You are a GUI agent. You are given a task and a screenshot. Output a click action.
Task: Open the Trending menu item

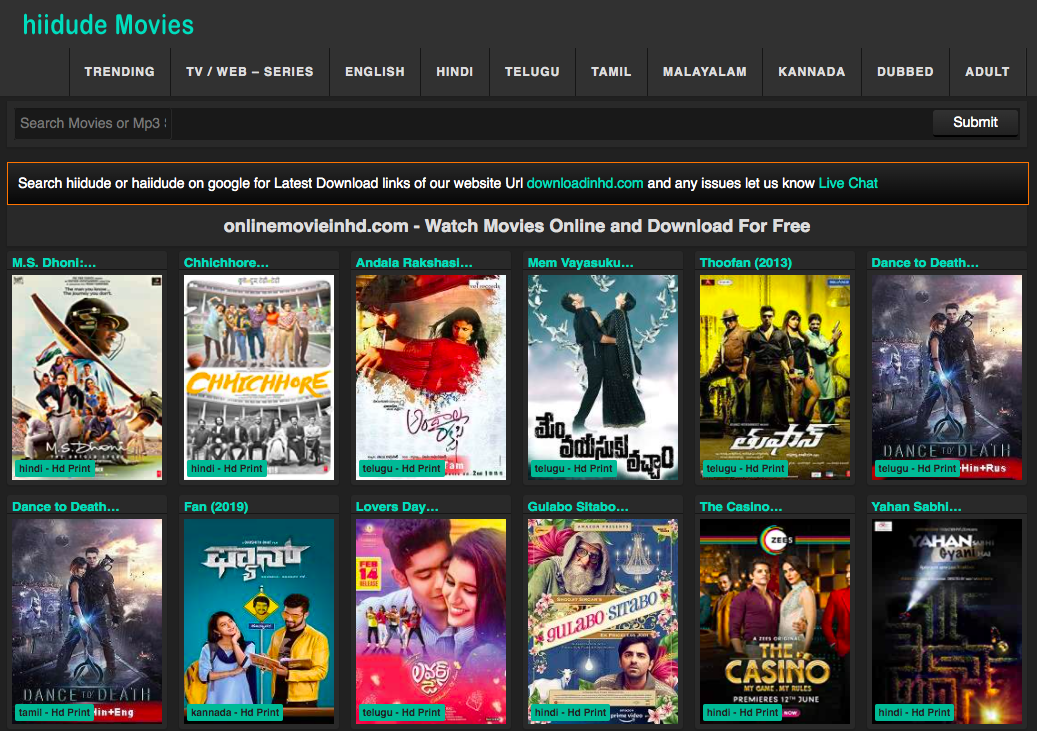pos(119,72)
